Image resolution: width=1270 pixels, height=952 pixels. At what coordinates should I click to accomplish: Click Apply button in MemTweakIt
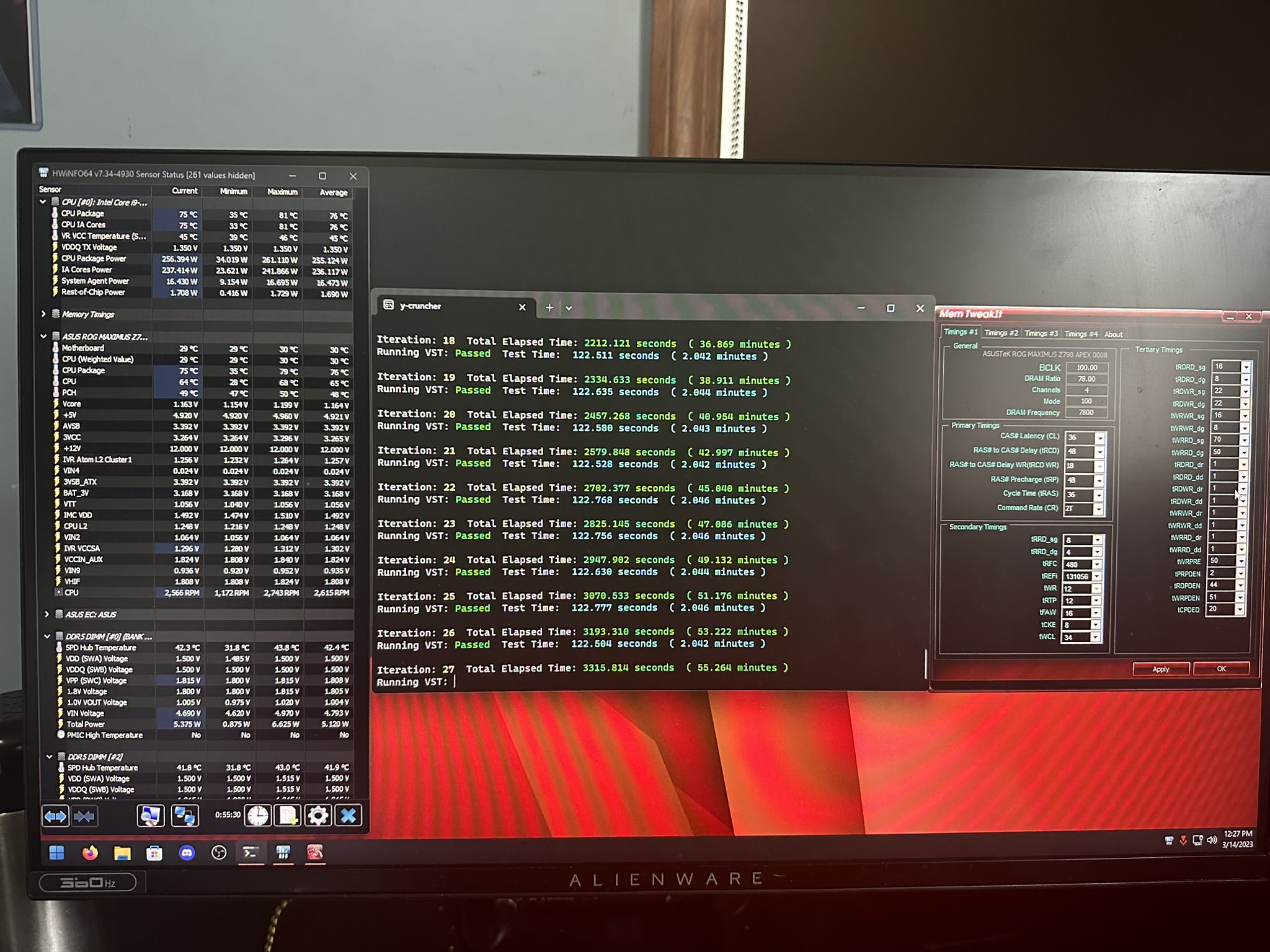tap(1160, 669)
